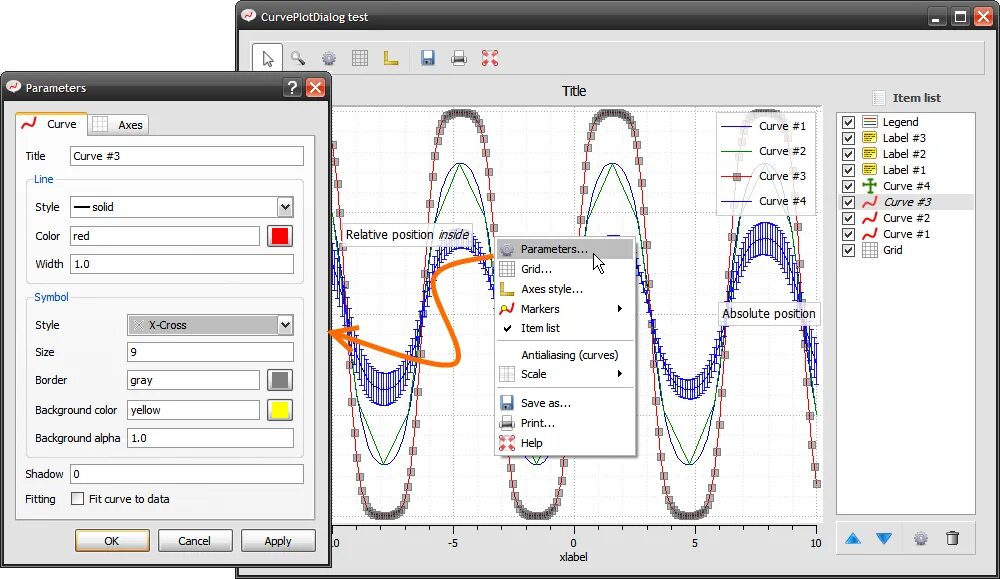The width and height of the screenshot is (1000, 579).
Task: Enable the Fit curve to data checkbox
Action: 77,499
